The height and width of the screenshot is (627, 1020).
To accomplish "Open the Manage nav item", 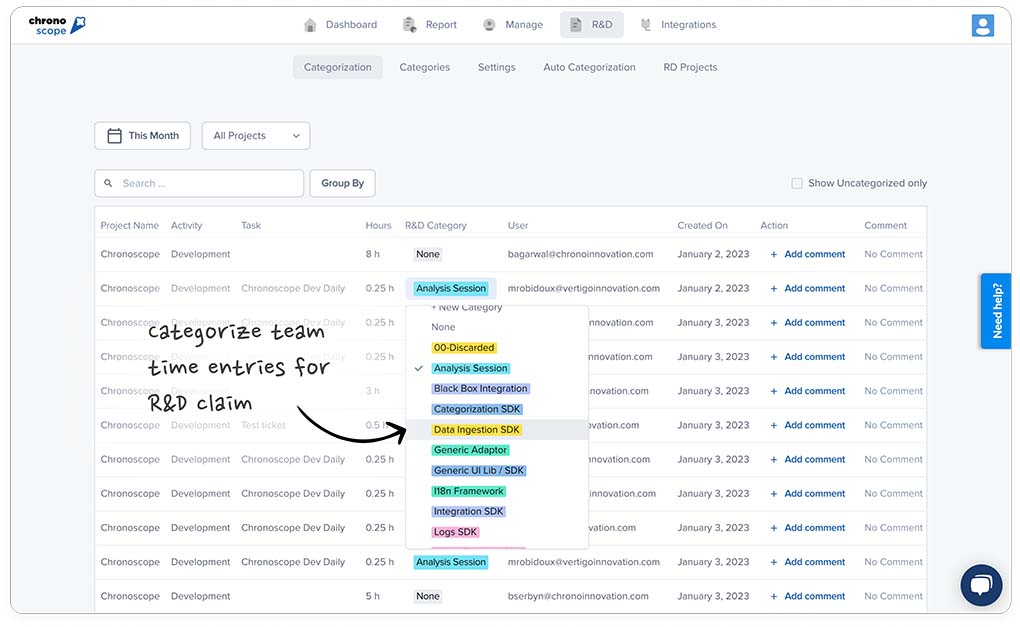I will pyautogui.click(x=513, y=25).
